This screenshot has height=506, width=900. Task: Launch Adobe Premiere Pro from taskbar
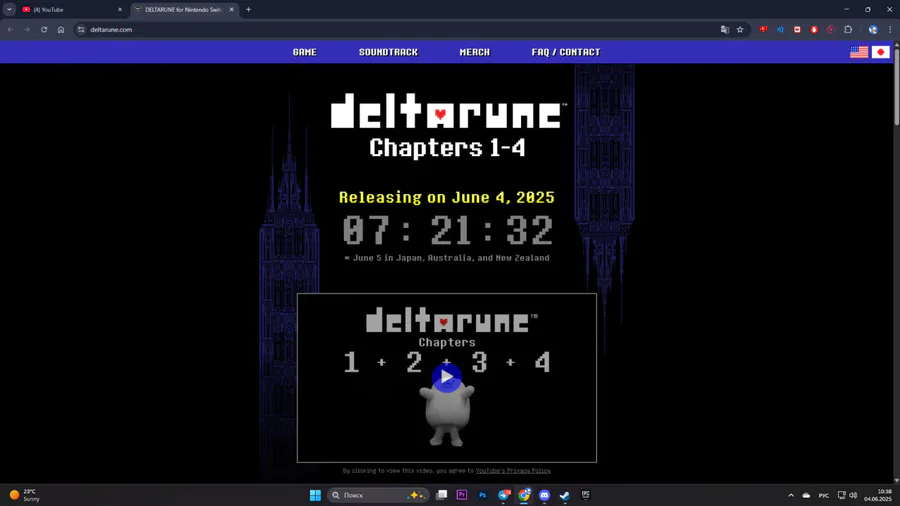[x=461, y=495]
